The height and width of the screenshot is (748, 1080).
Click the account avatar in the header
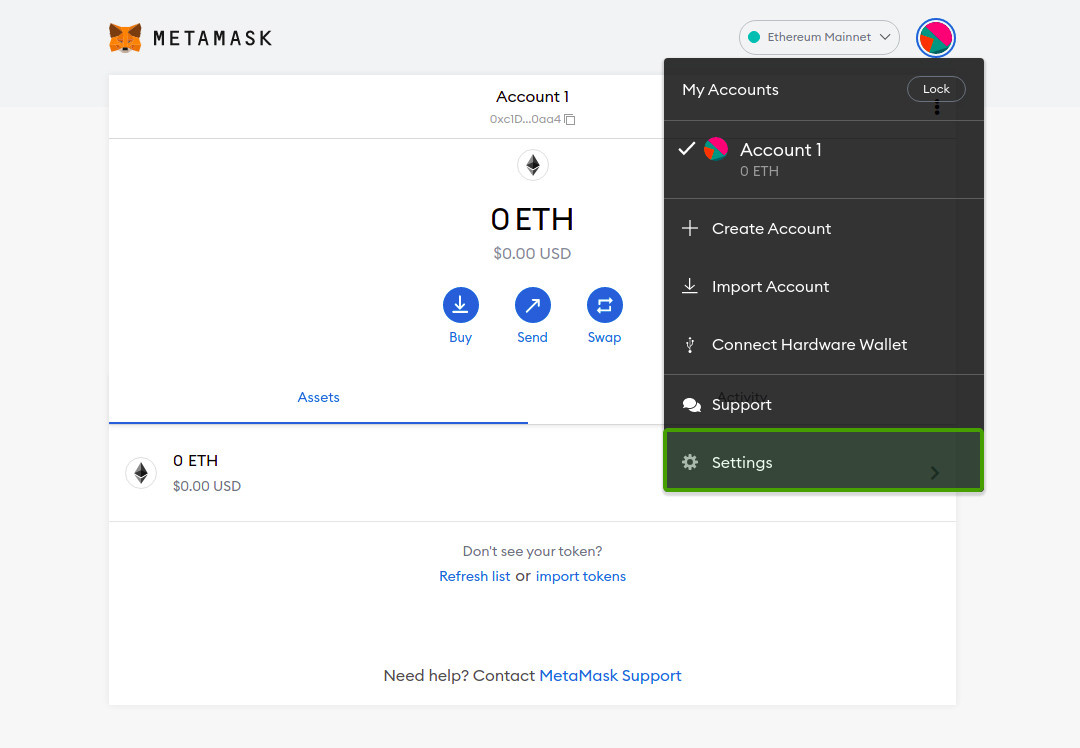point(935,38)
